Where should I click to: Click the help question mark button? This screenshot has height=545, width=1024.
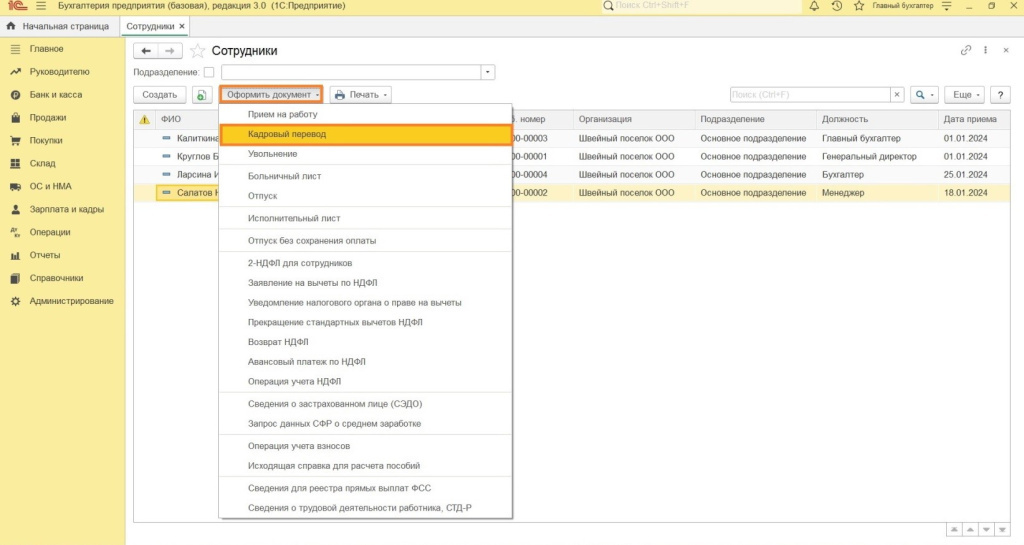pos(999,95)
